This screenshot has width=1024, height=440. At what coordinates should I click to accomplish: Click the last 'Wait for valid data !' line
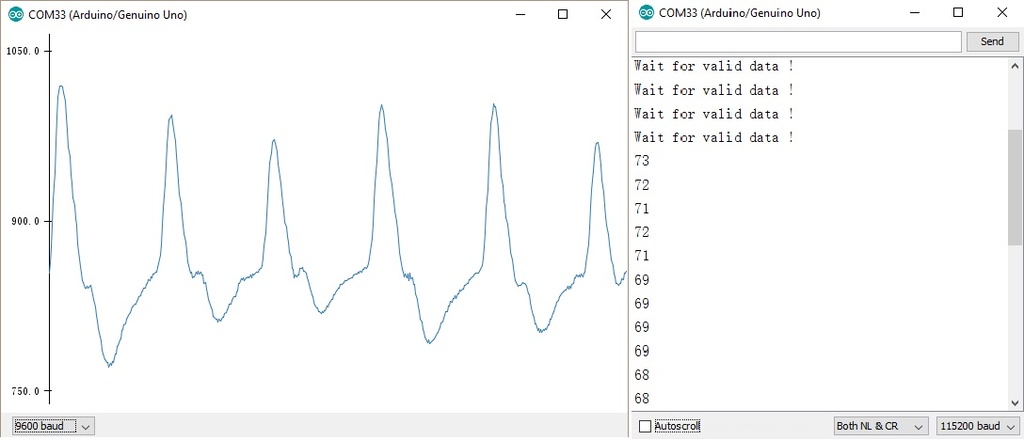tap(714, 137)
